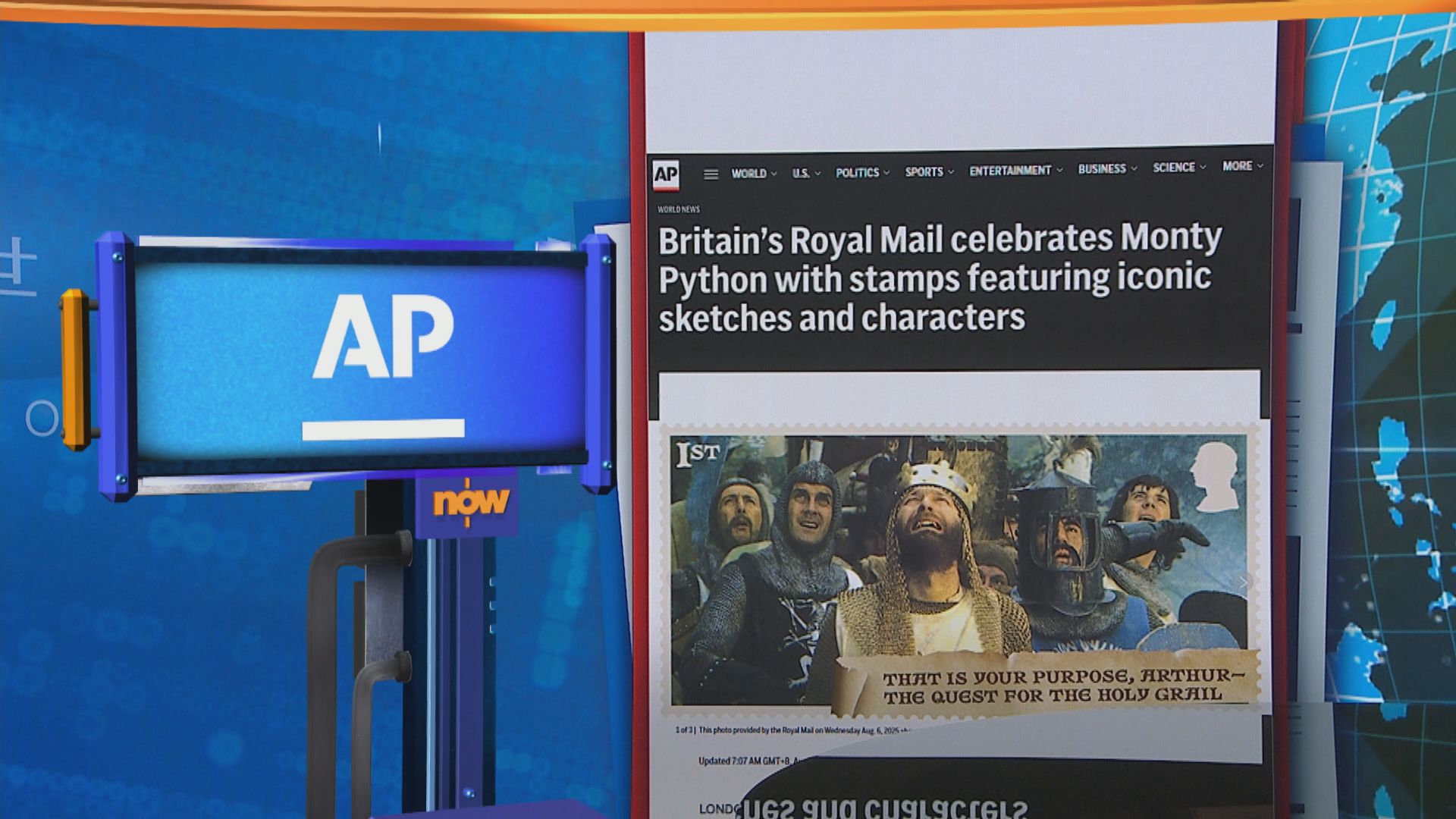Open the ENTERTAINMENT menu item
This screenshot has height=819, width=1456.
click(1010, 171)
